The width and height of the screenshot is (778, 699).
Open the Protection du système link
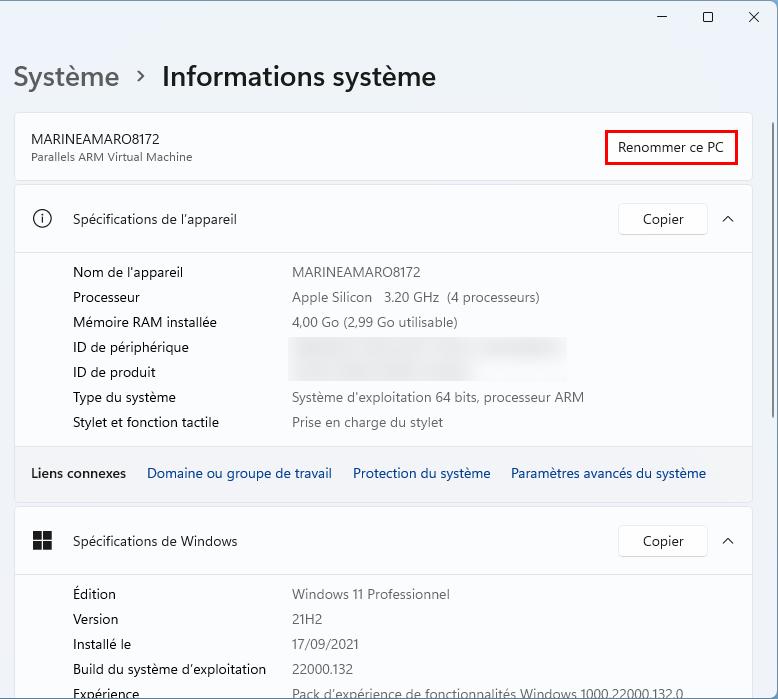click(421, 473)
